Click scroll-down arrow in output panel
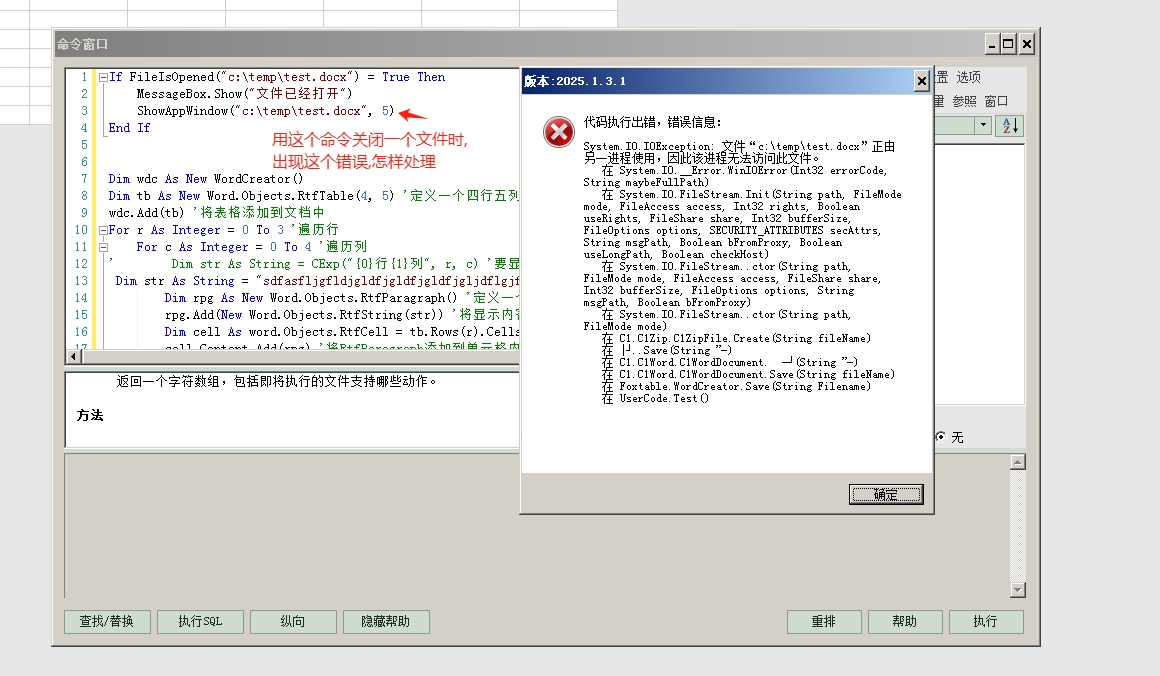The width and height of the screenshot is (1160, 676). pyautogui.click(x=1017, y=590)
